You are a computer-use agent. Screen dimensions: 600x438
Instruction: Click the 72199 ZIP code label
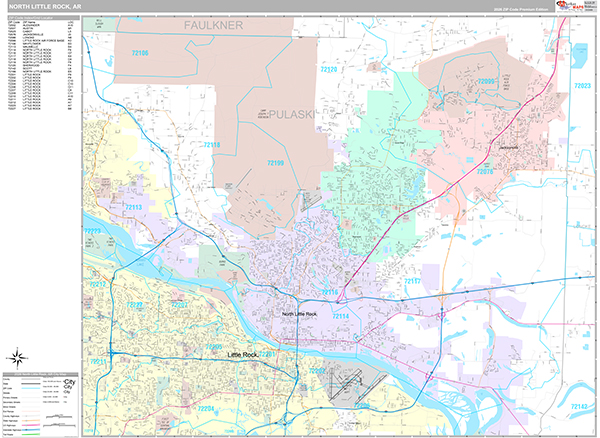click(276, 162)
